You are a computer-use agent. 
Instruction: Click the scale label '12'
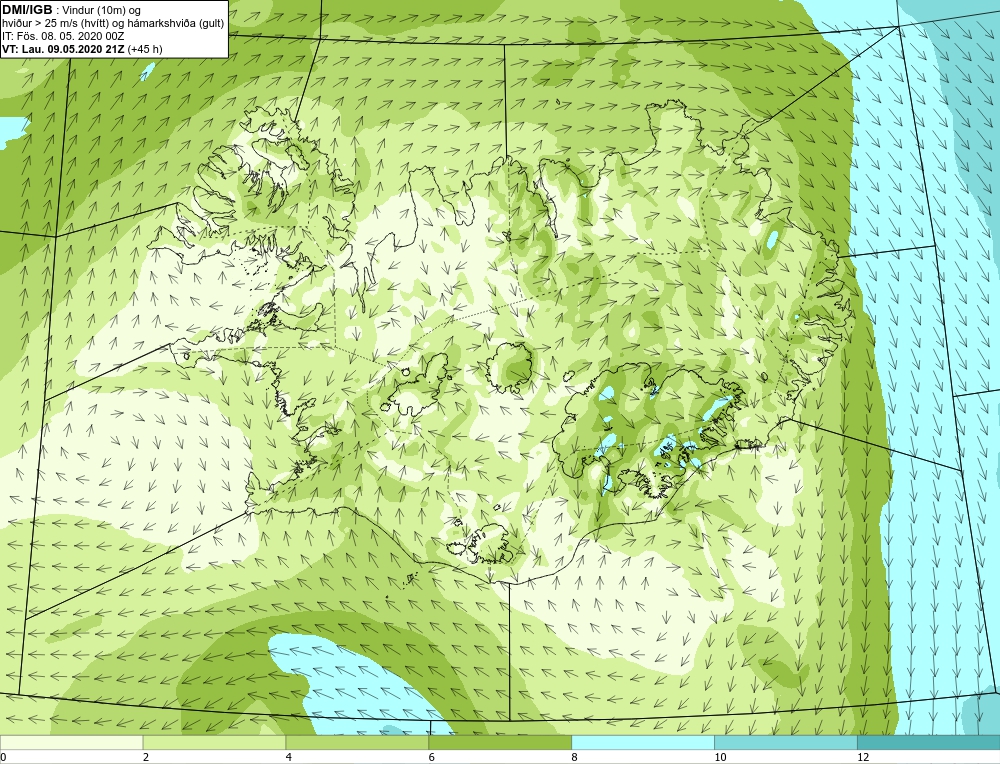tap(863, 757)
